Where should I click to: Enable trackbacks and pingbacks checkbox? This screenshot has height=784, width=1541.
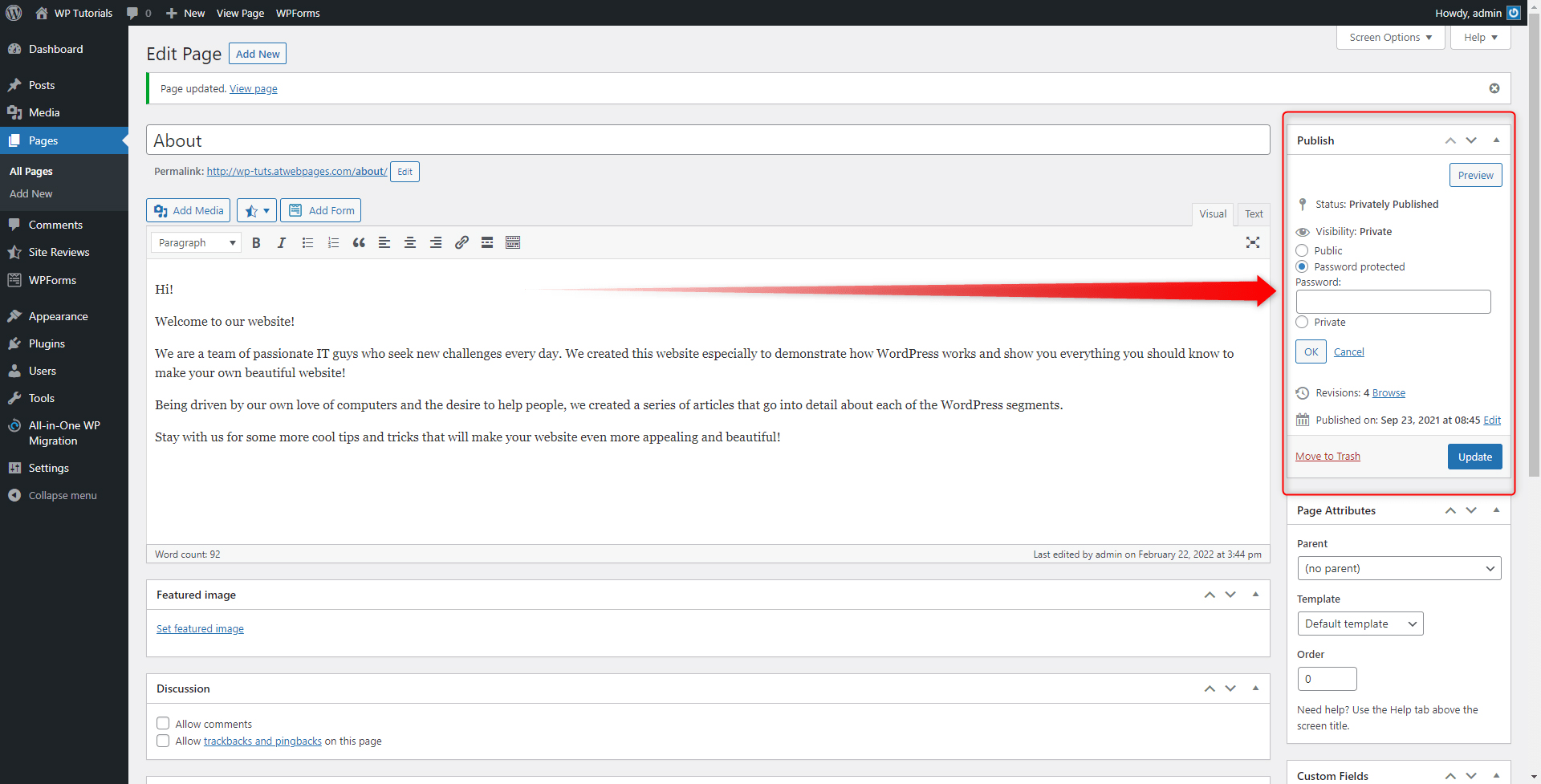pyautogui.click(x=163, y=741)
